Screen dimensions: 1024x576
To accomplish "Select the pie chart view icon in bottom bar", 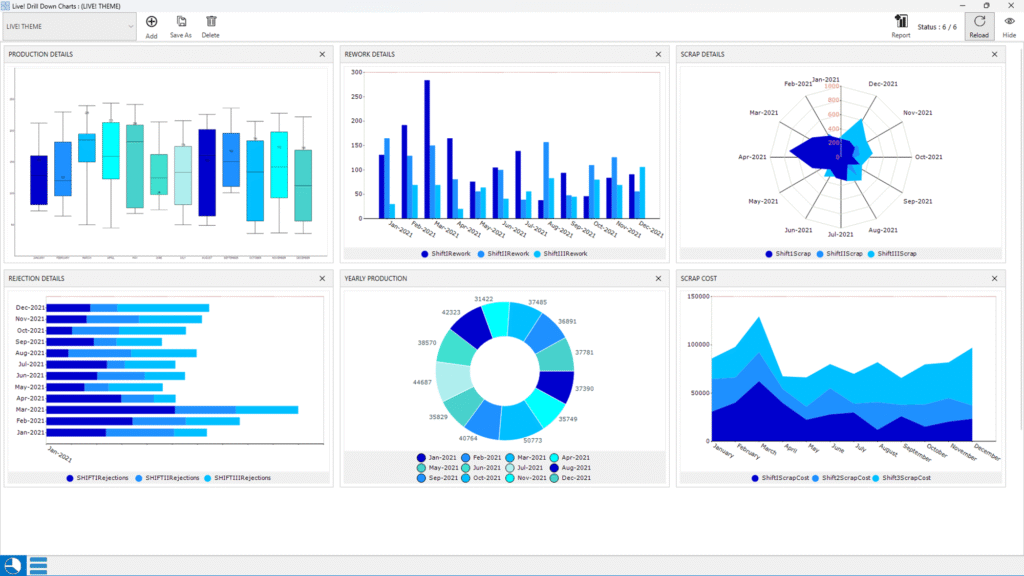I will (14, 565).
